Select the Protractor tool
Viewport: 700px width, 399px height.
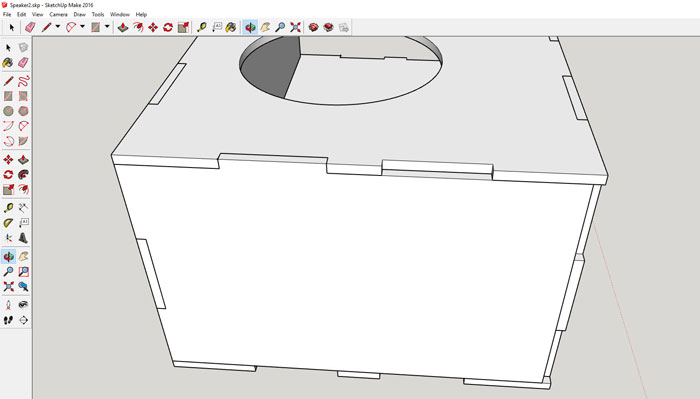(x=8, y=222)
